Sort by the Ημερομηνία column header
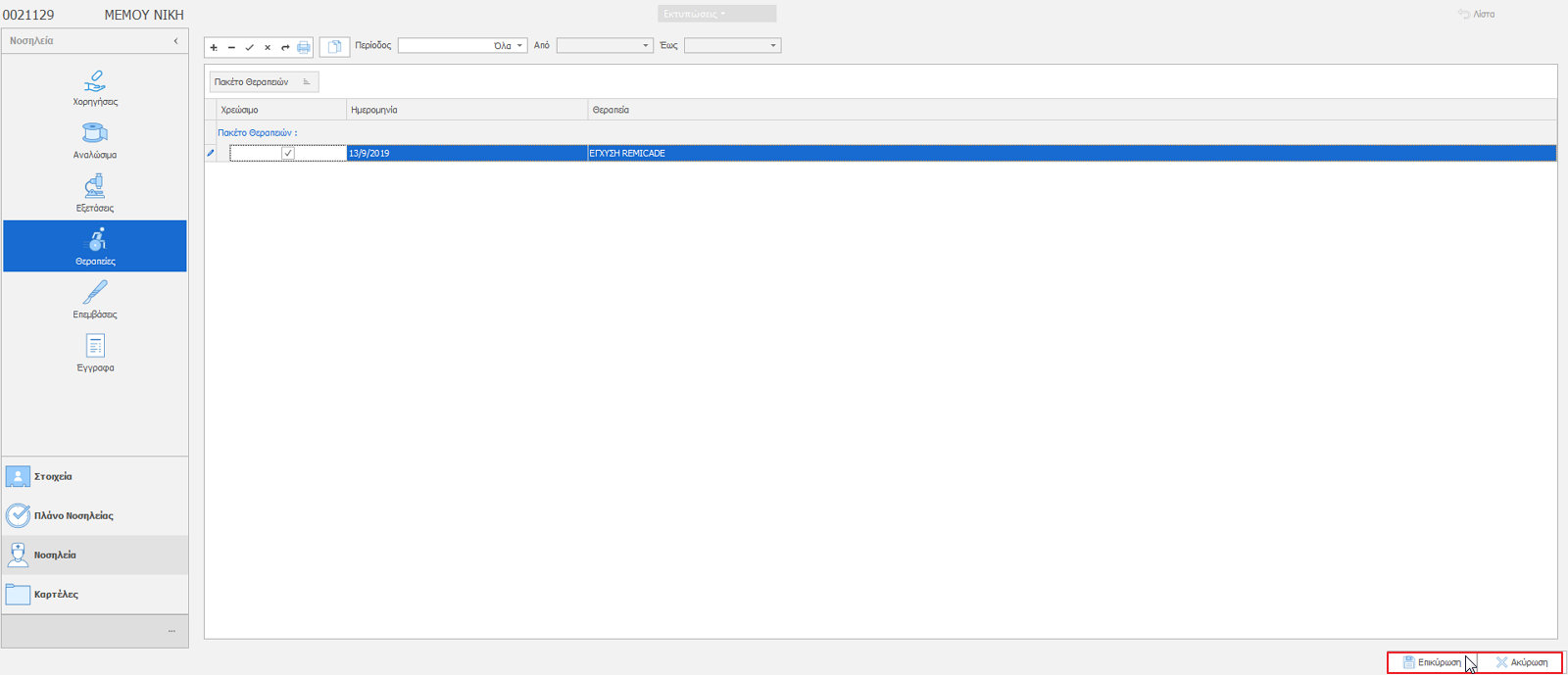1568x675 pixels. (x=466, y=110)
